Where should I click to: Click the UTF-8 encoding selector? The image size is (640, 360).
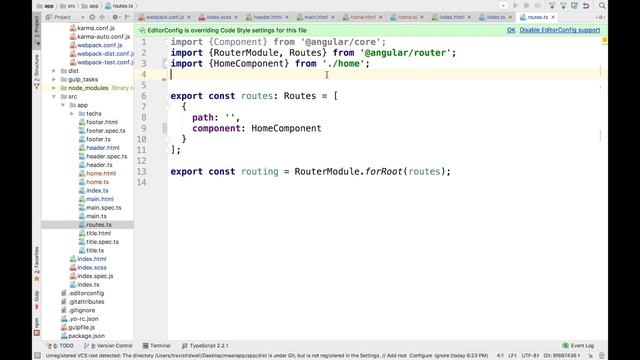[530, 356]
